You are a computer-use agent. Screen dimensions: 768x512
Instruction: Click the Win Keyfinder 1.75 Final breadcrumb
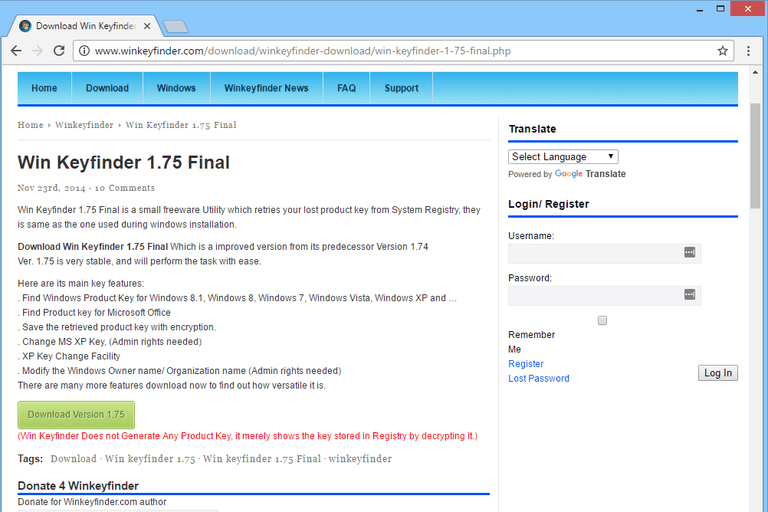tap(181, 125)
